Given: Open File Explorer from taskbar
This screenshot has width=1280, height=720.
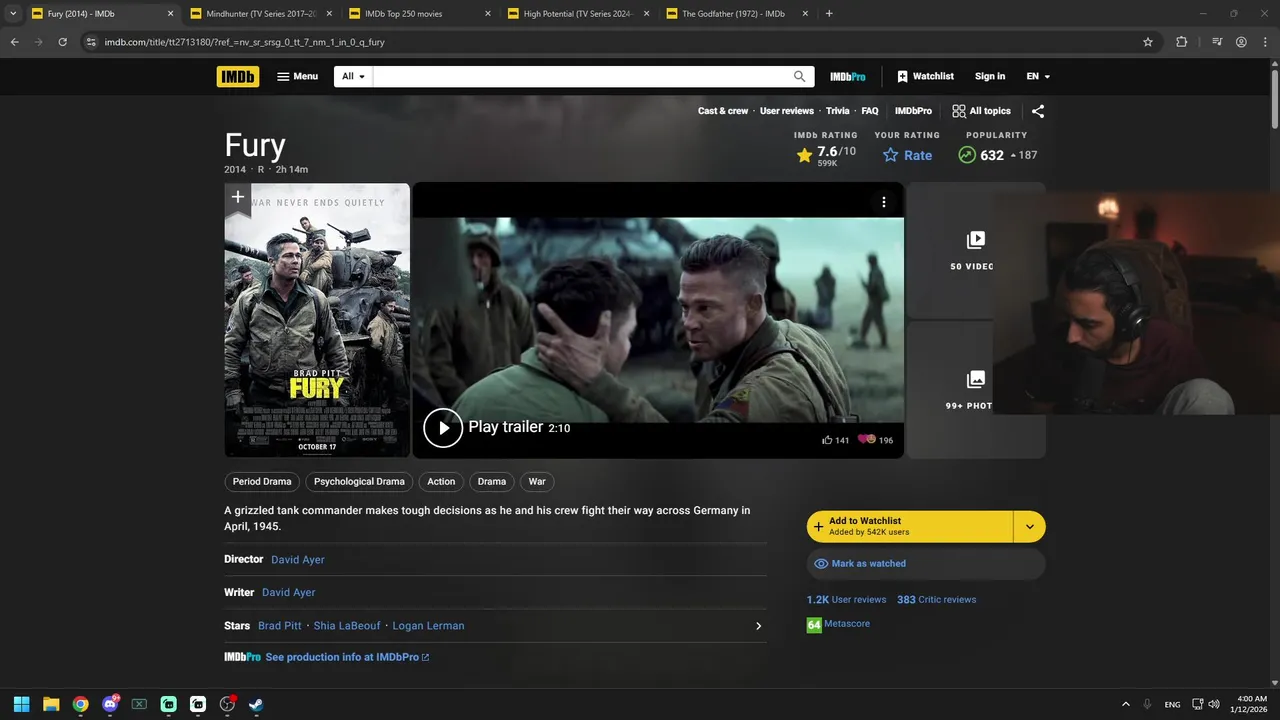Looking at the screenshot, I should [x=51, y=704].
